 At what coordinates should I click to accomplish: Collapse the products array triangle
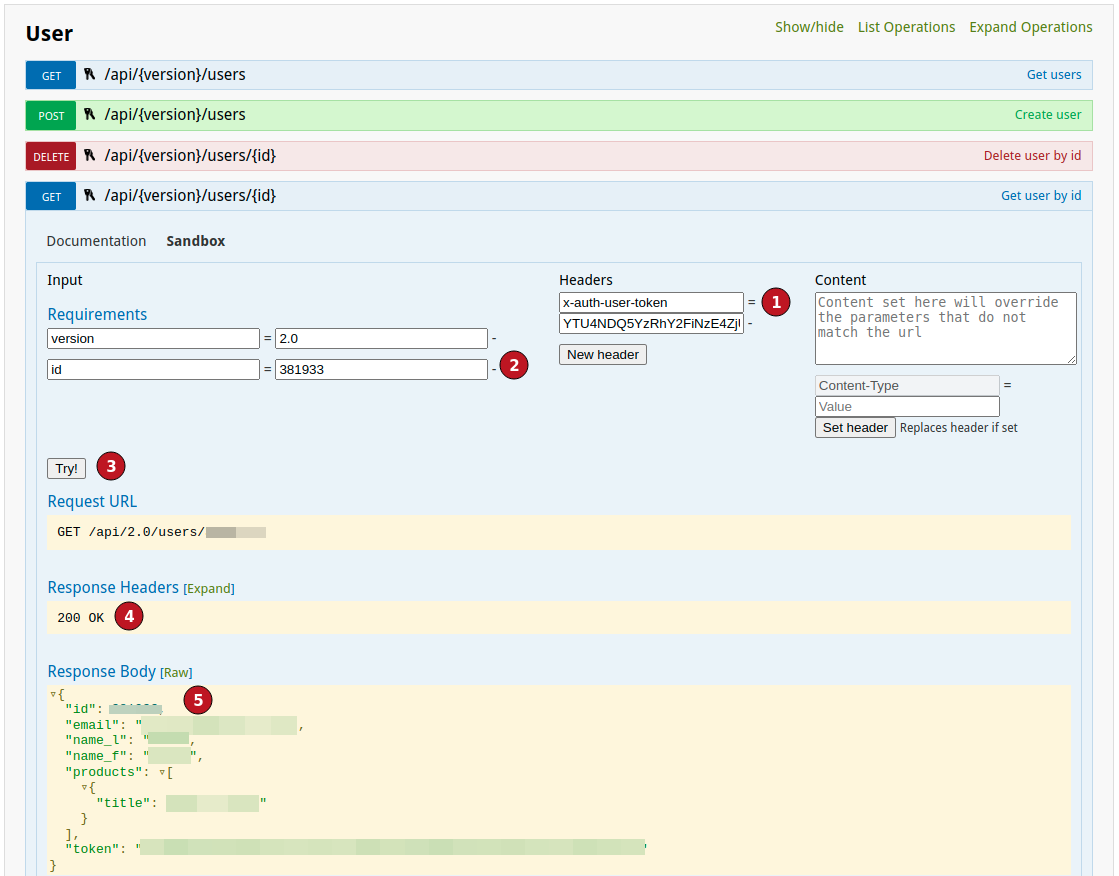pos(162,772)
